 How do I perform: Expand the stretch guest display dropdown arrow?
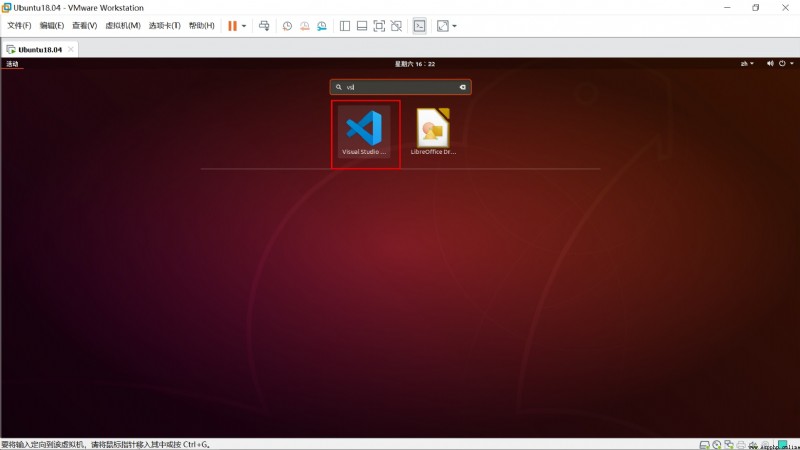tap(455, 26)
